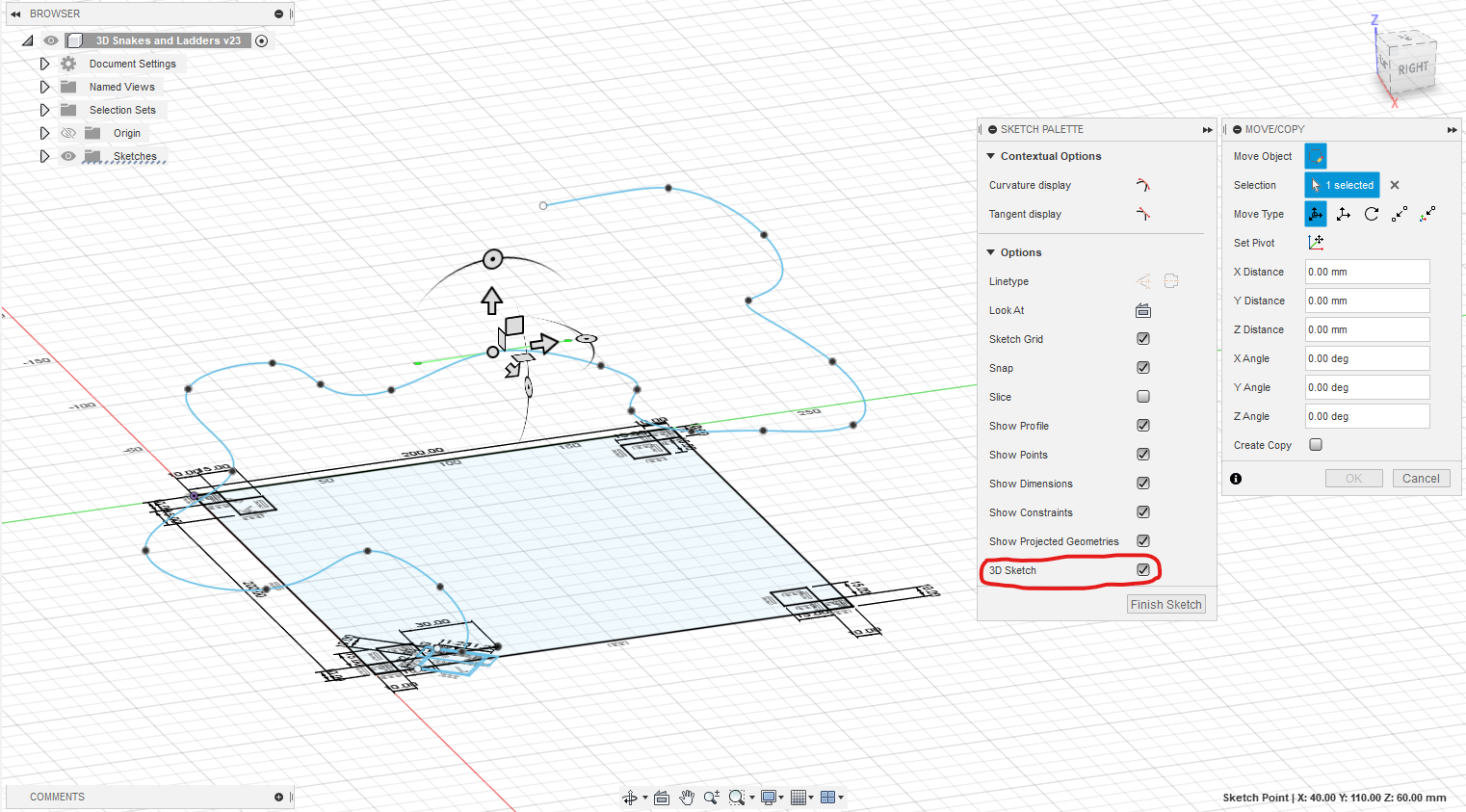Click the info icon in Move/Copy dialog
This screenshot has width=1466, height=812.
1236,479
